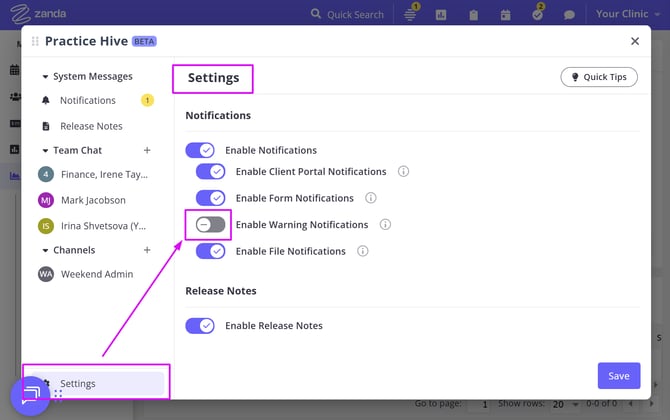Viewport: 670px width, 420px height.
Task: Show info icon for Form Notifications
Action: coord(371,198)
